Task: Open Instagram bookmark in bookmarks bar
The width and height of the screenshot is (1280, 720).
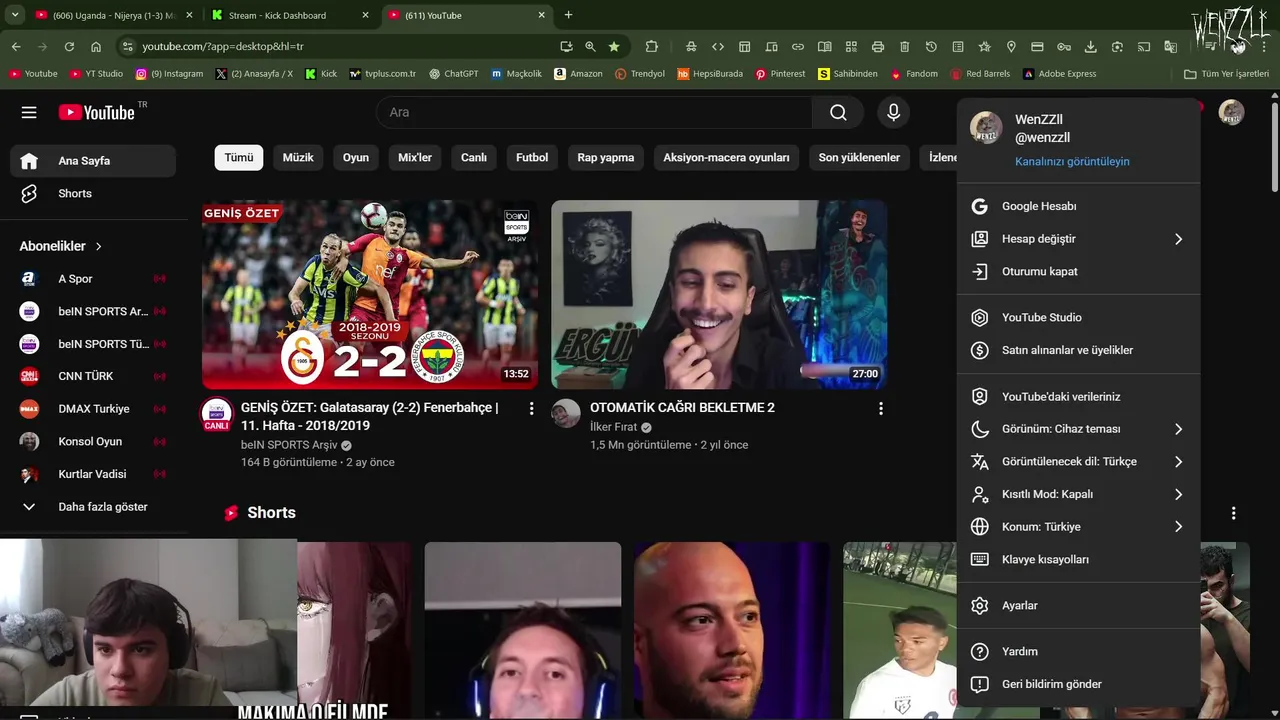Action: pos(169,74)
